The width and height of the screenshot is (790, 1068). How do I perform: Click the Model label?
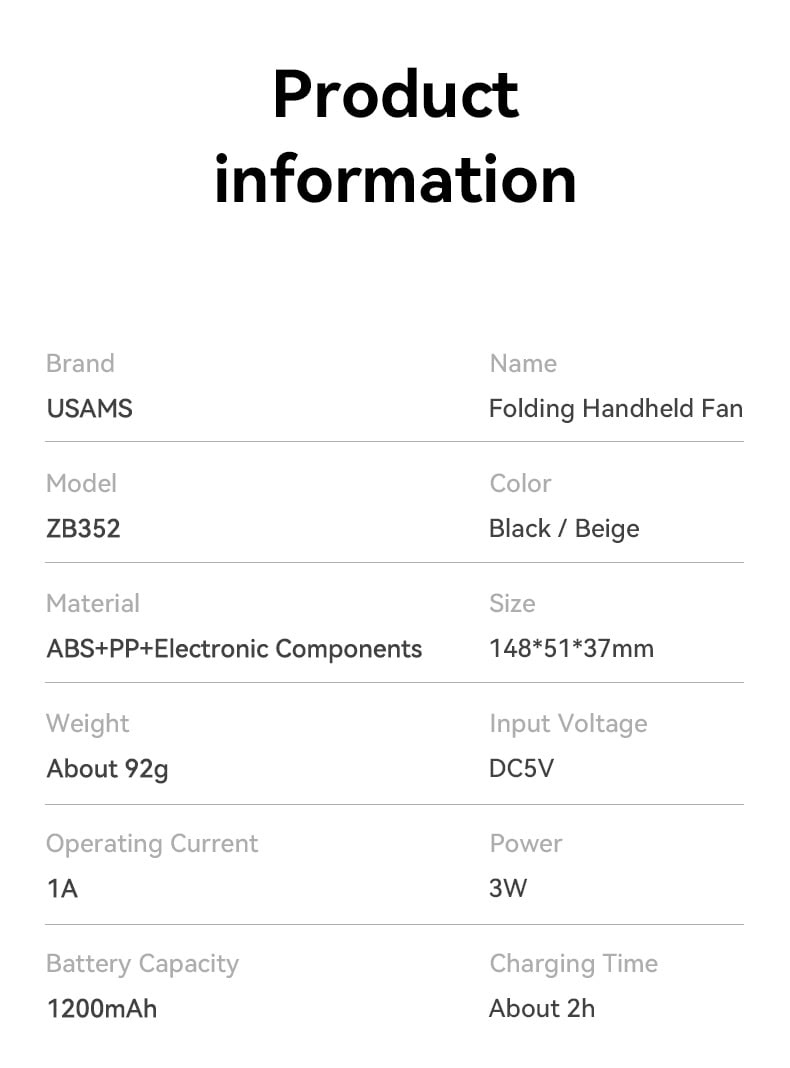[82, 484]
